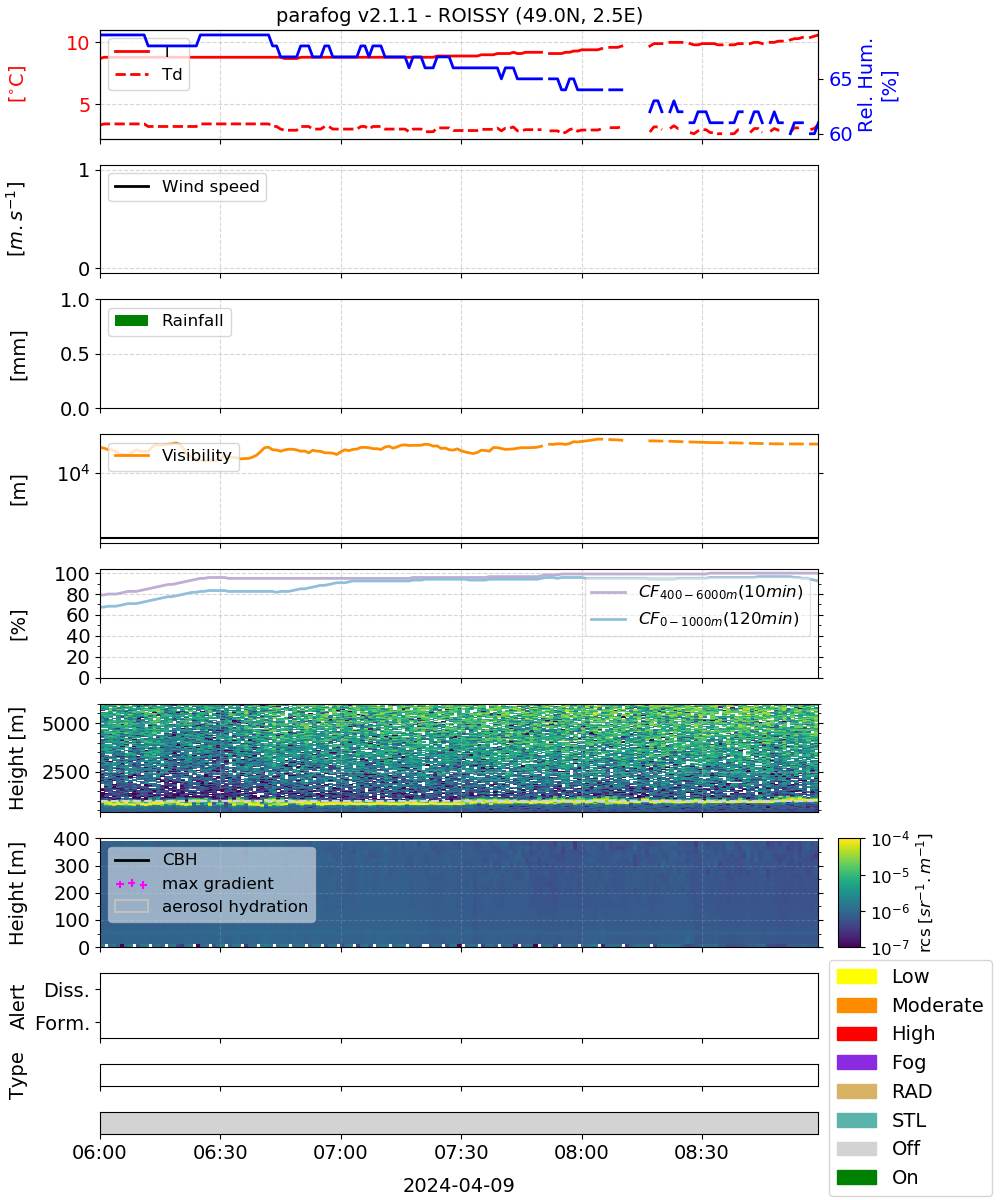Image resolution: width=1000 pixels, height=1200 pixels.
Task: Select the tan RAD legend swatch
Action: click(857, 1091)
